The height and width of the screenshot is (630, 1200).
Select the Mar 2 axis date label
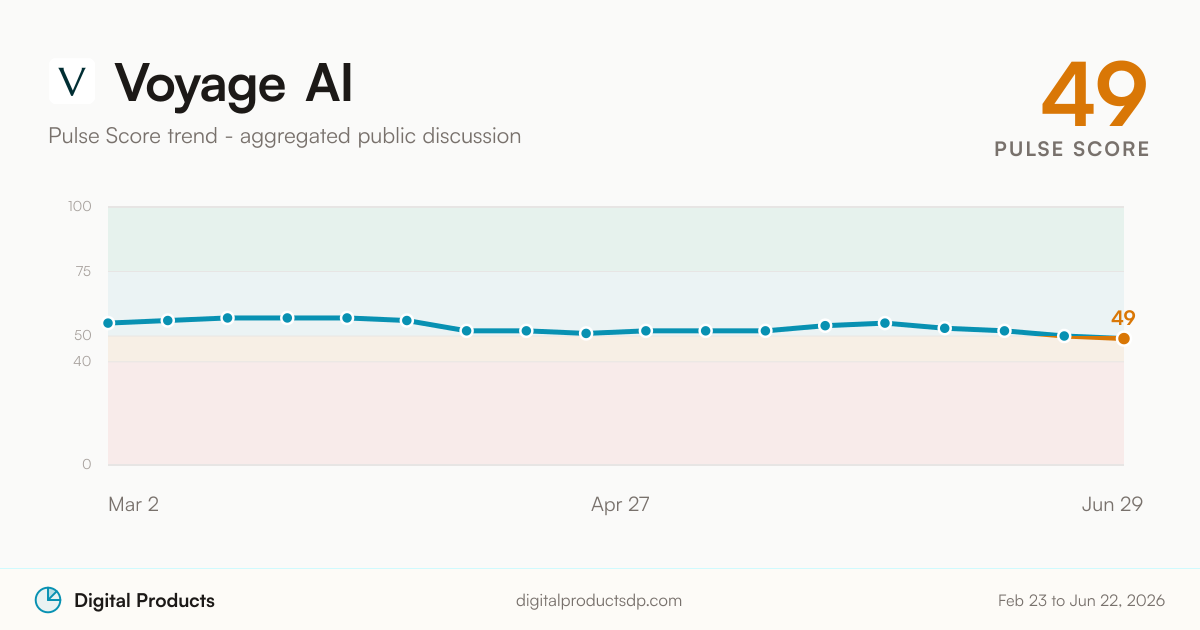(x=133, y=504)
